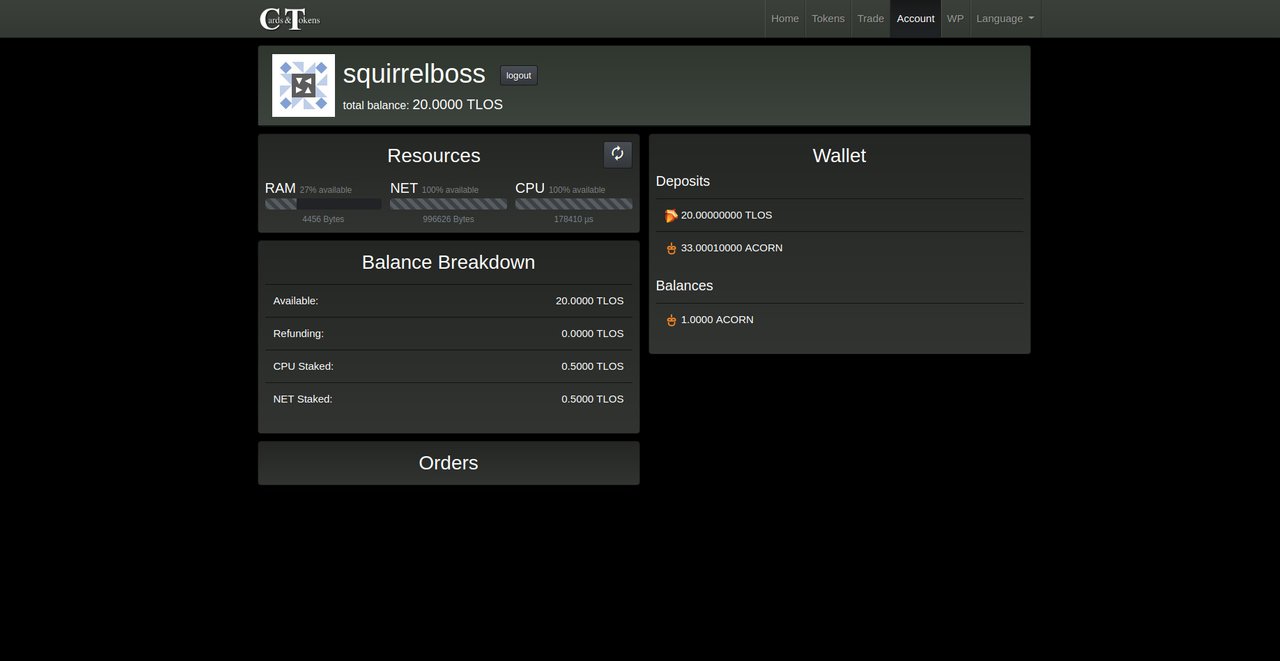Select the CPU Staked: row label
The image size is (1280, 661).
click(303, 366)
